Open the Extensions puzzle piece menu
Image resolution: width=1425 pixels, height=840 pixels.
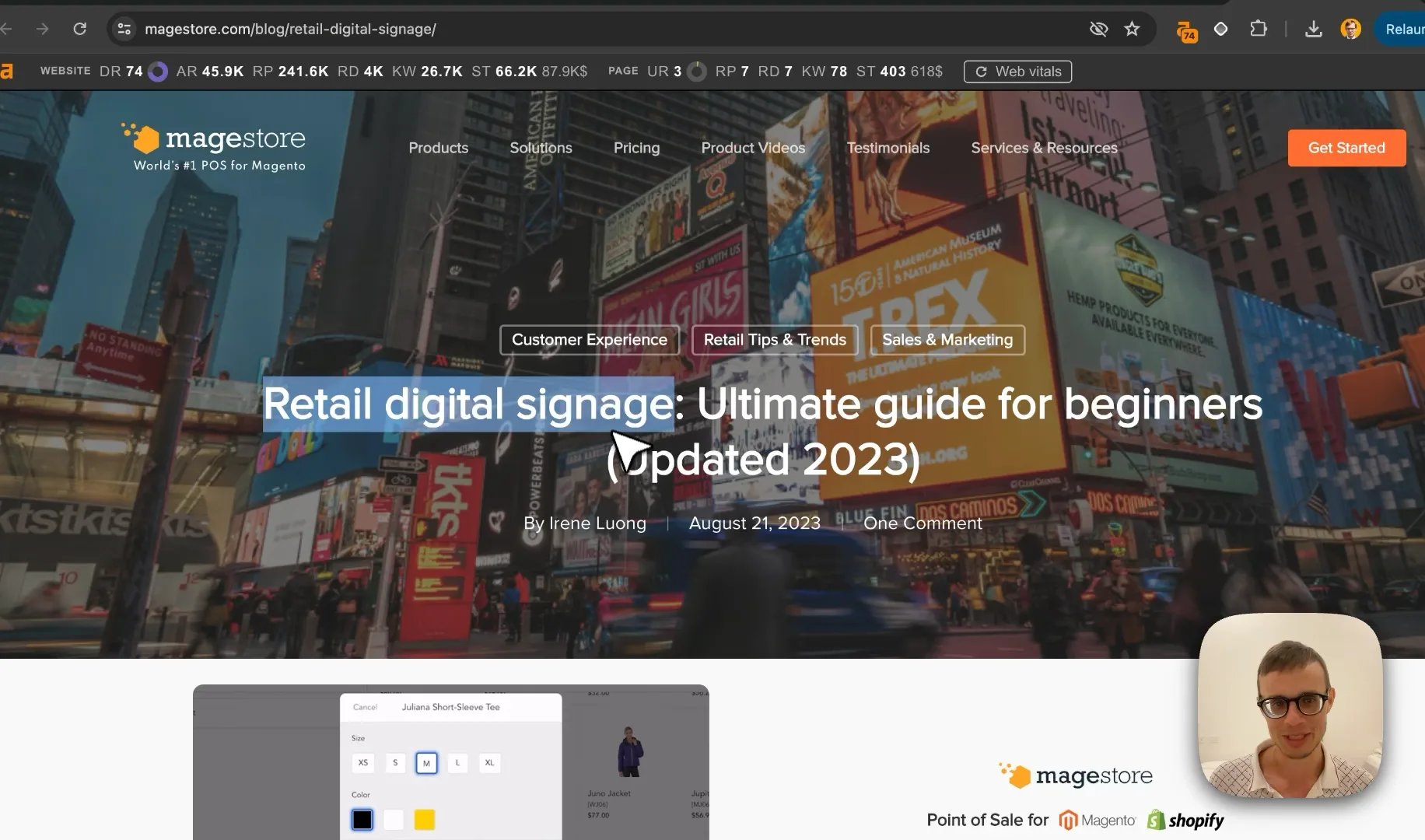click(x=1258, y=29)
